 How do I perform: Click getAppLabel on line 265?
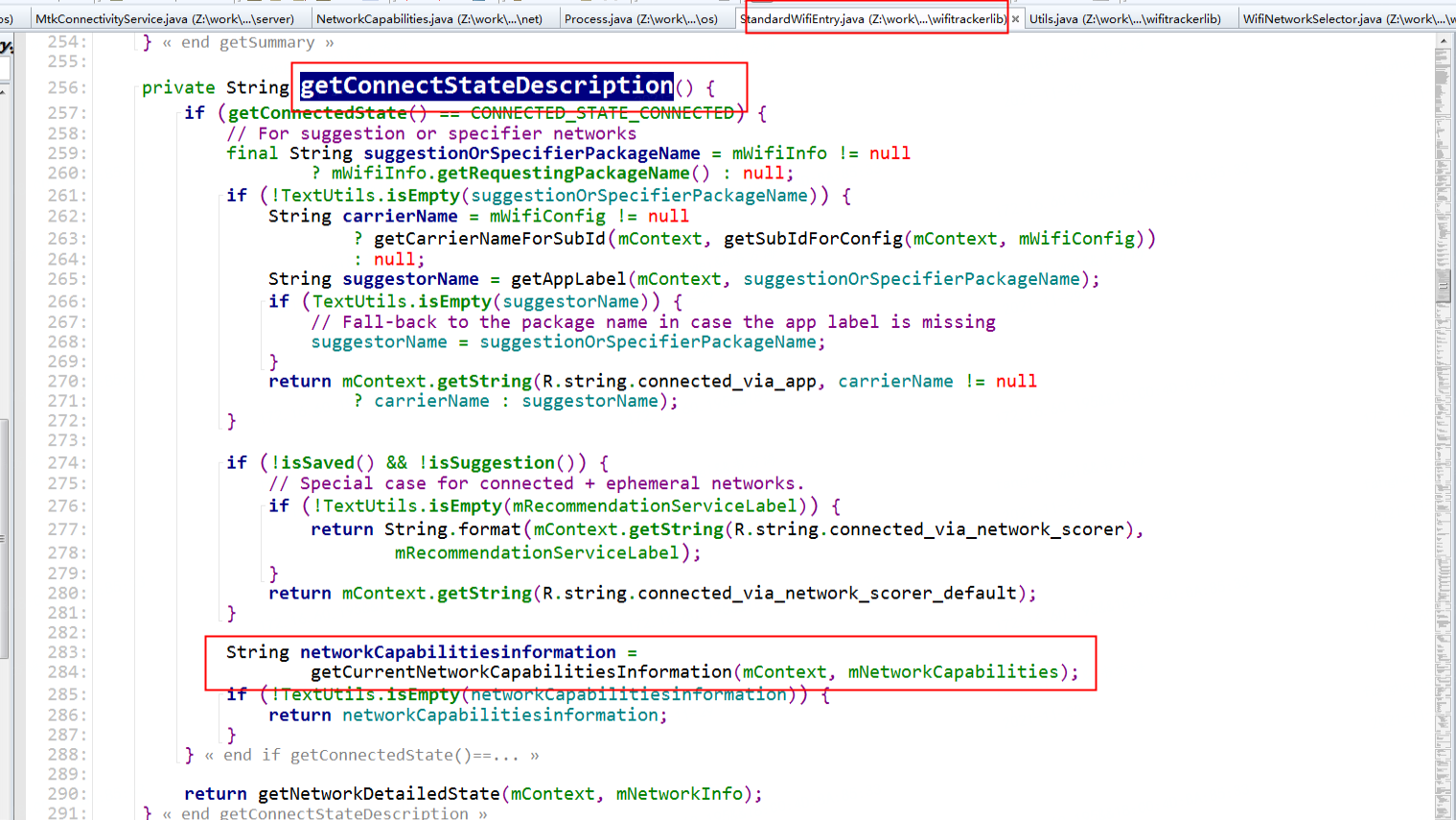tap(568, 279)
